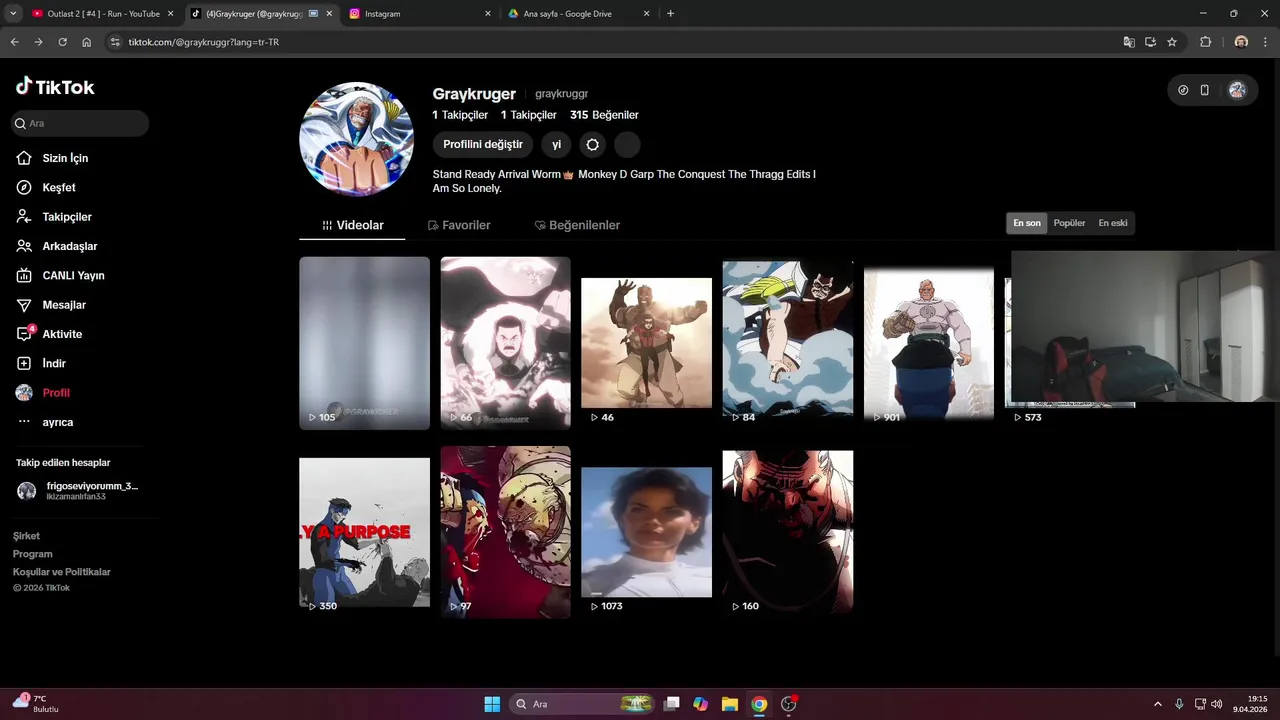Open followed account frigoseviyorumm_3
The height and width of the screenshot is (720, 1280).
(78, 491)
